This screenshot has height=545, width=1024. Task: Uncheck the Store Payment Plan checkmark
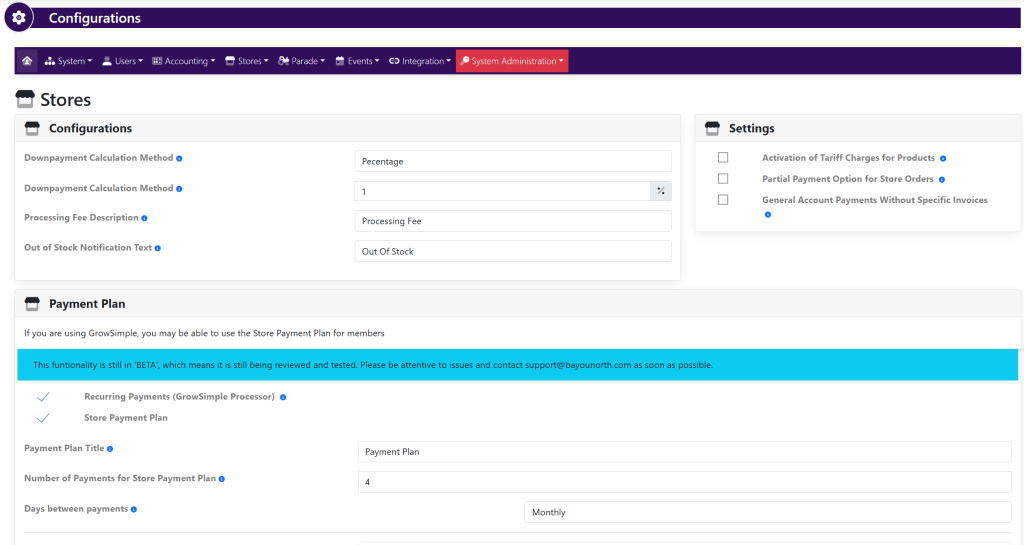(x=43, y=418)
